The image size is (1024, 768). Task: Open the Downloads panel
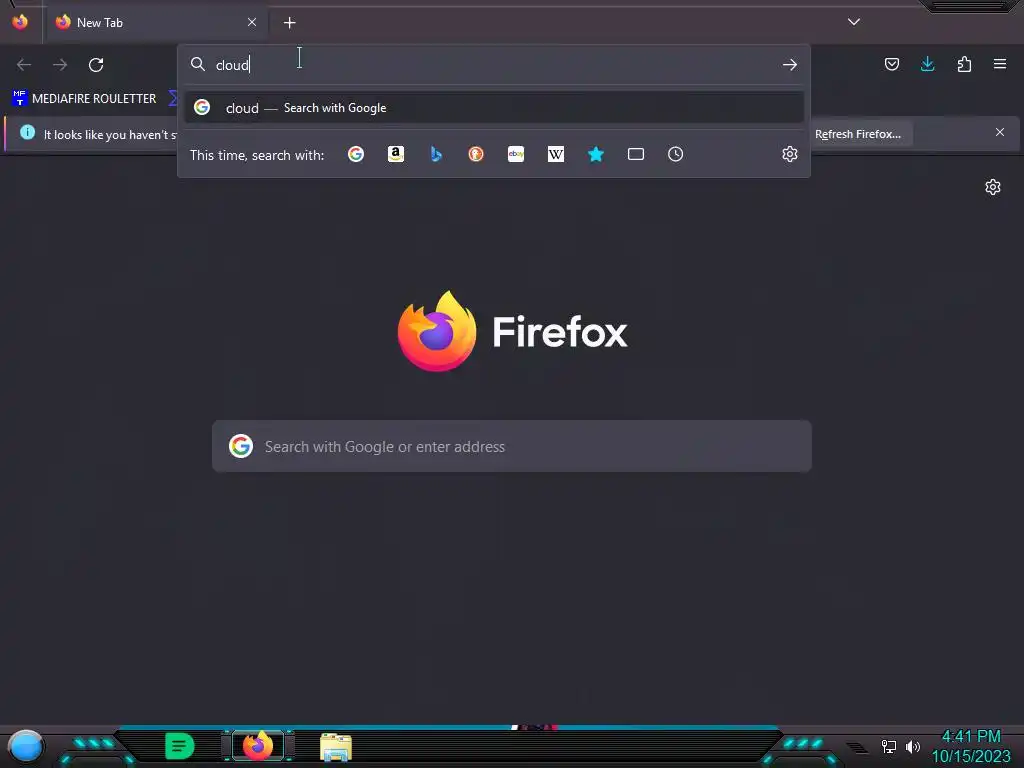927,64
